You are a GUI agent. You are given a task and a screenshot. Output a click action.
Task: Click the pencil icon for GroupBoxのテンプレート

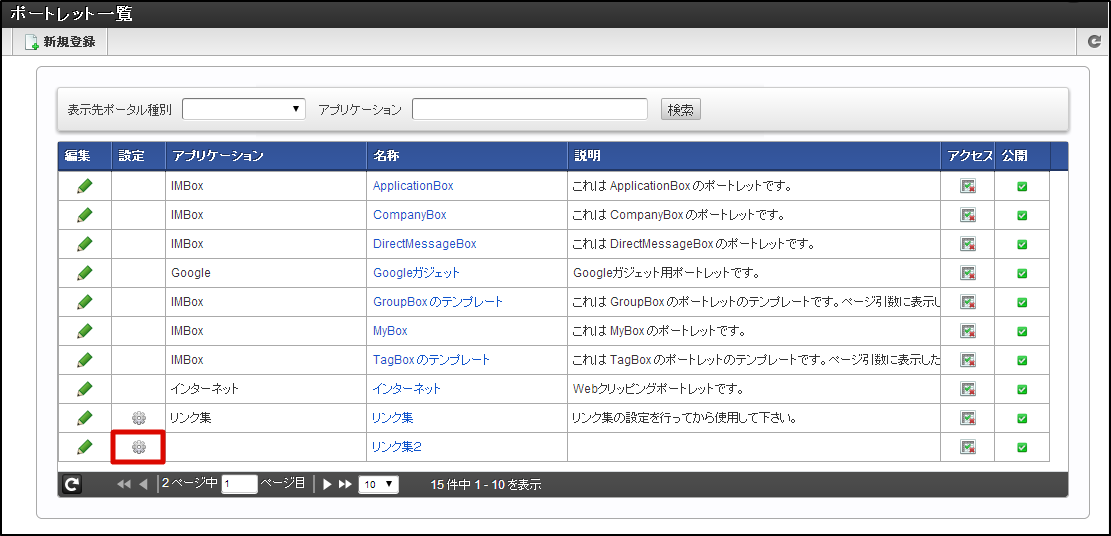84,302
